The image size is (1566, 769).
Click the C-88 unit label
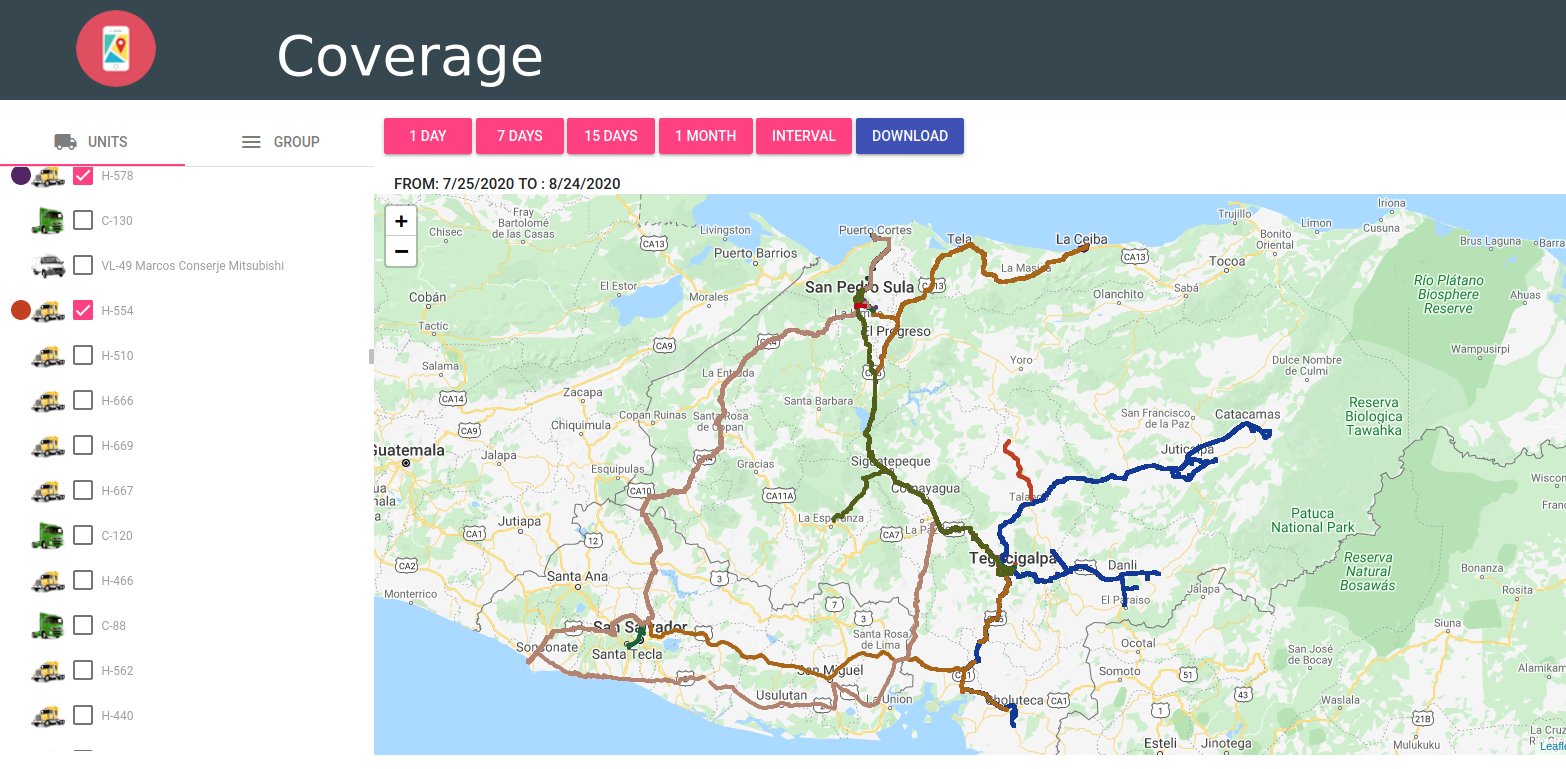click(x=115, y=626)
